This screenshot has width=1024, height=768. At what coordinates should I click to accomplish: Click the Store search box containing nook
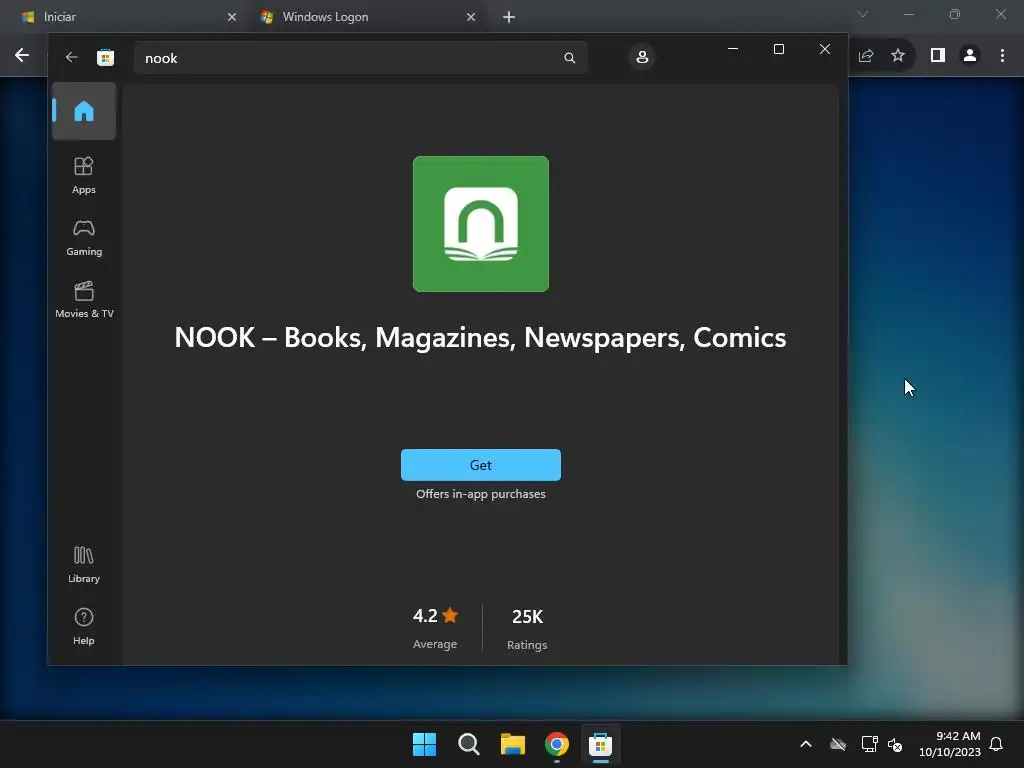pos(360,58)
